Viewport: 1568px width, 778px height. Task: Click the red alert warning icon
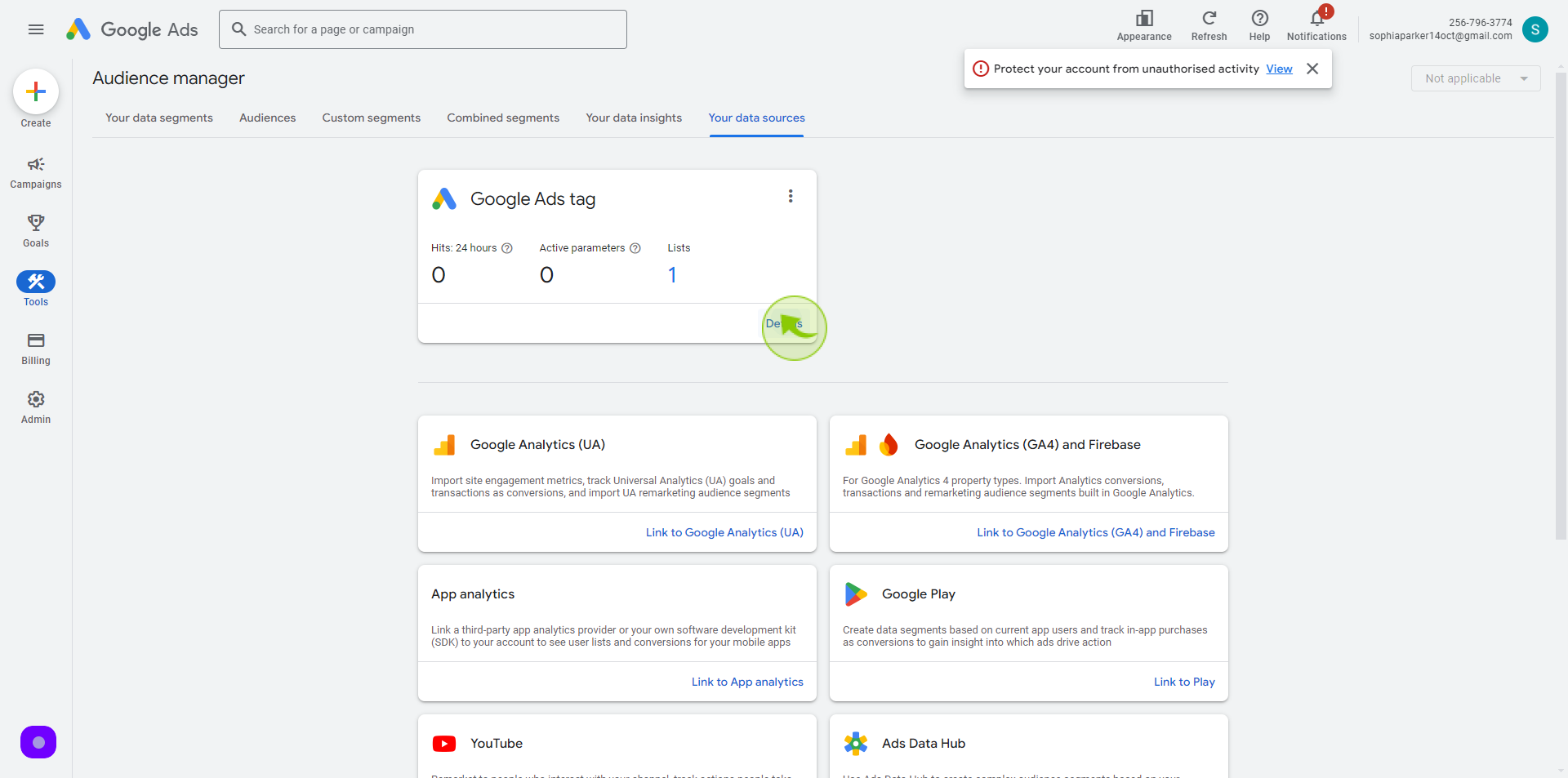981,69
